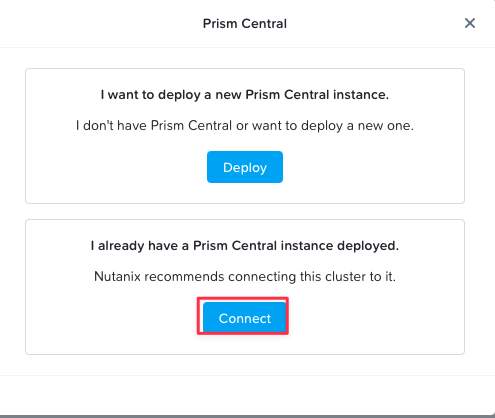
Task: Click the 'I don't have Prism Central' description
Action: [x=245, y=126]
